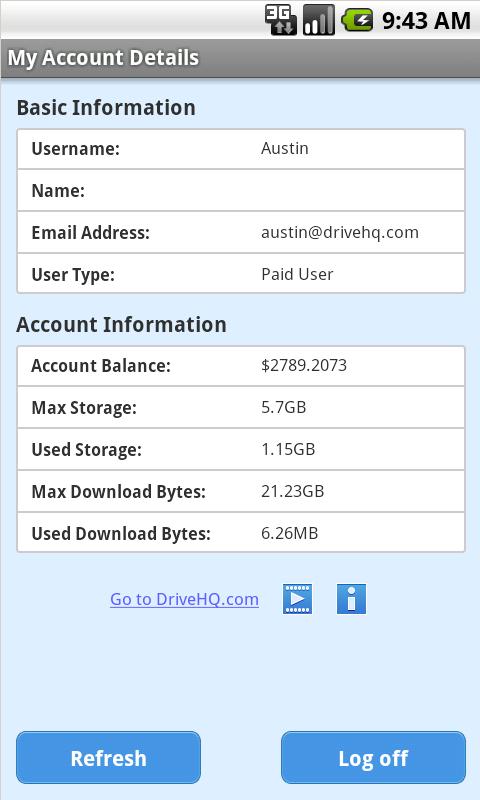Tap the Refresh button
The width and height of the screenshot is (480, 800).
tap(108, 758)
